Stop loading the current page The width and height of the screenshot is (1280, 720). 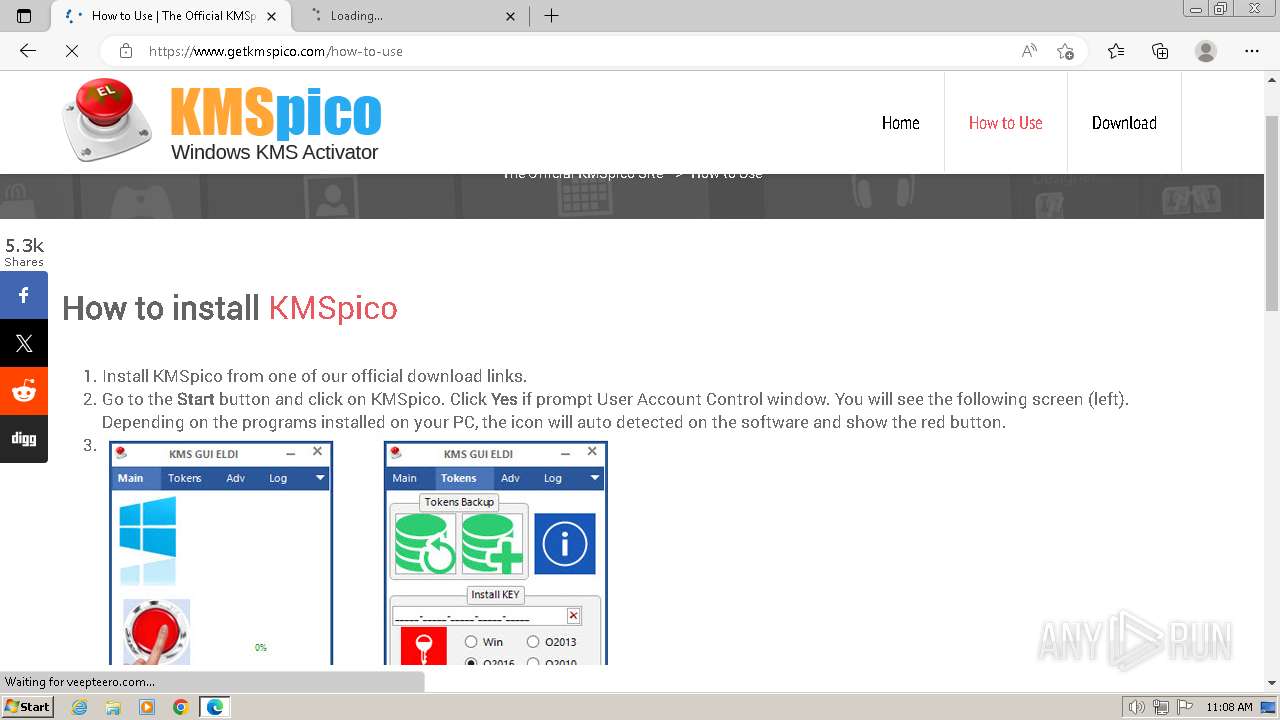(x=72, y=51)
